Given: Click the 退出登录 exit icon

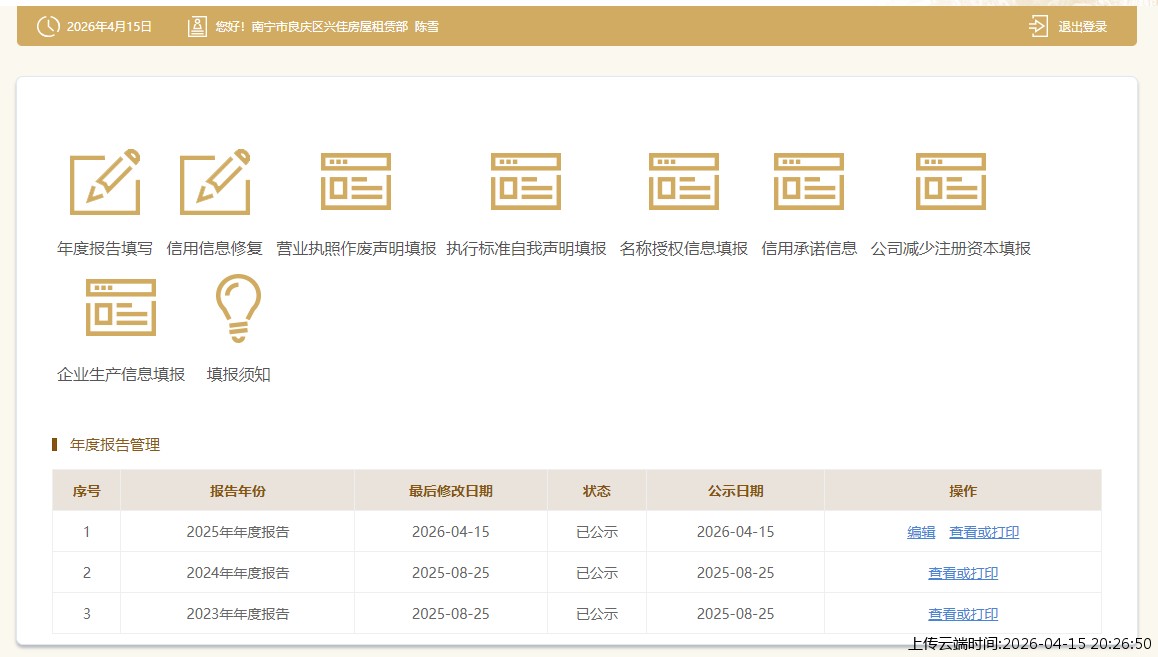Looking at the screenshot, I should point(1037,26).
